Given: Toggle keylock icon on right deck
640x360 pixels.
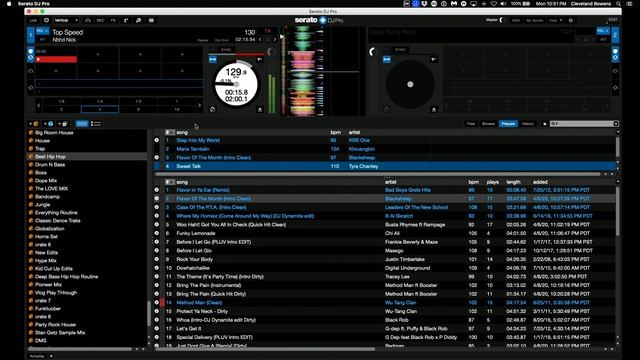Looking at the screenshot, I should pos(387,60).
